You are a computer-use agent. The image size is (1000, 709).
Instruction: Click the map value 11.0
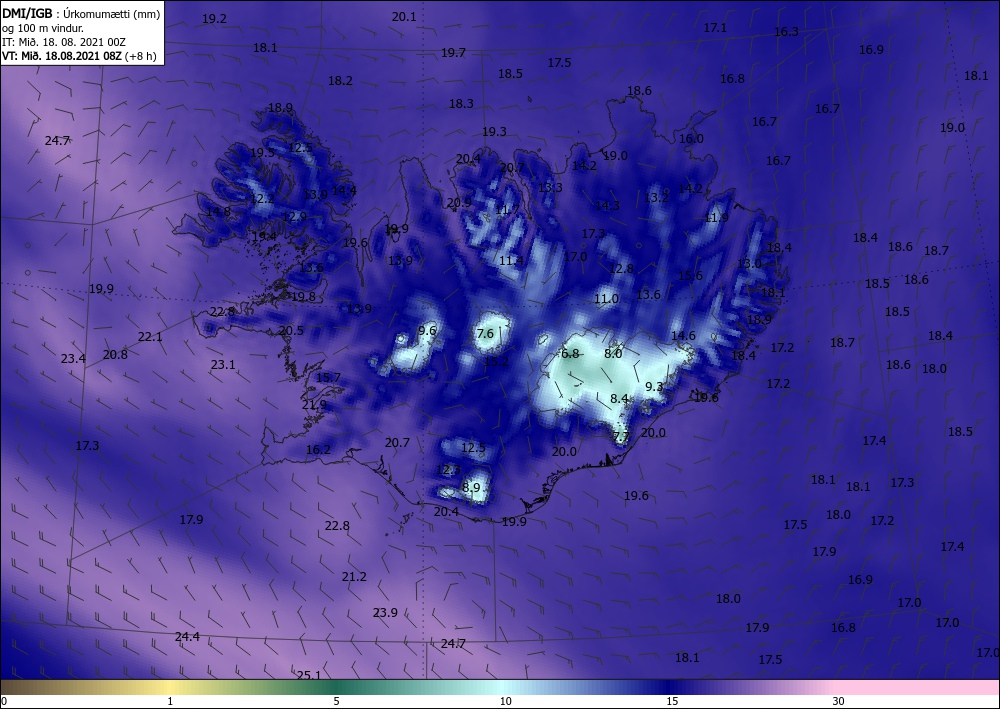click(606, 298)
